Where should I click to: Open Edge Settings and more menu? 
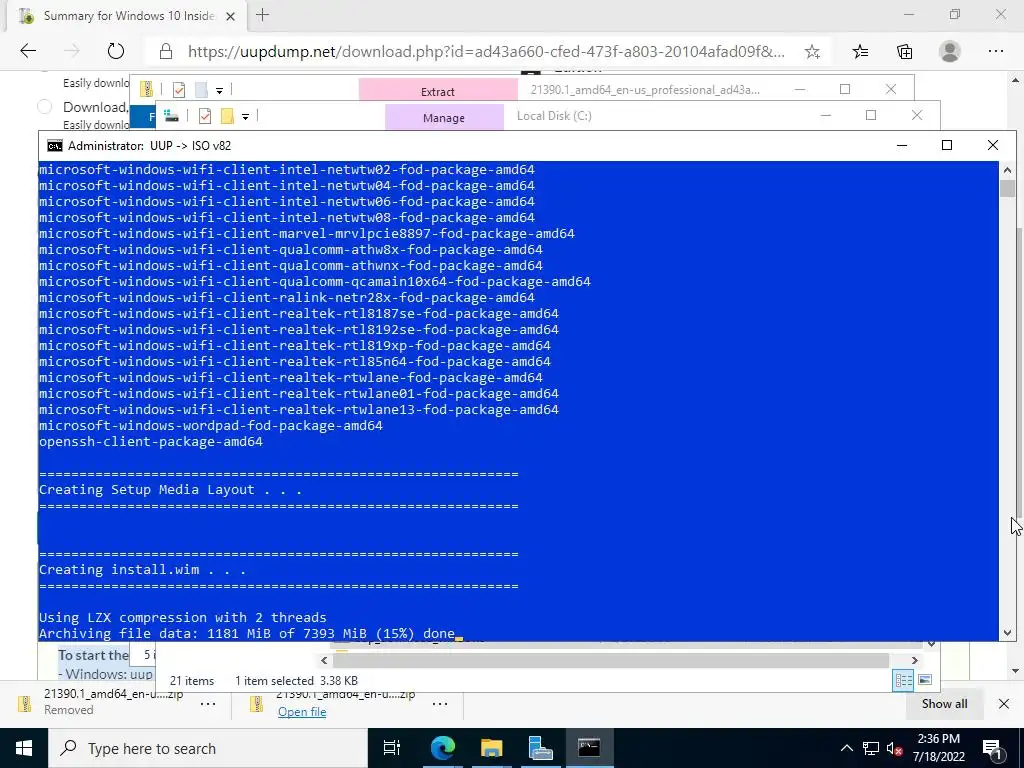point(995,52)
